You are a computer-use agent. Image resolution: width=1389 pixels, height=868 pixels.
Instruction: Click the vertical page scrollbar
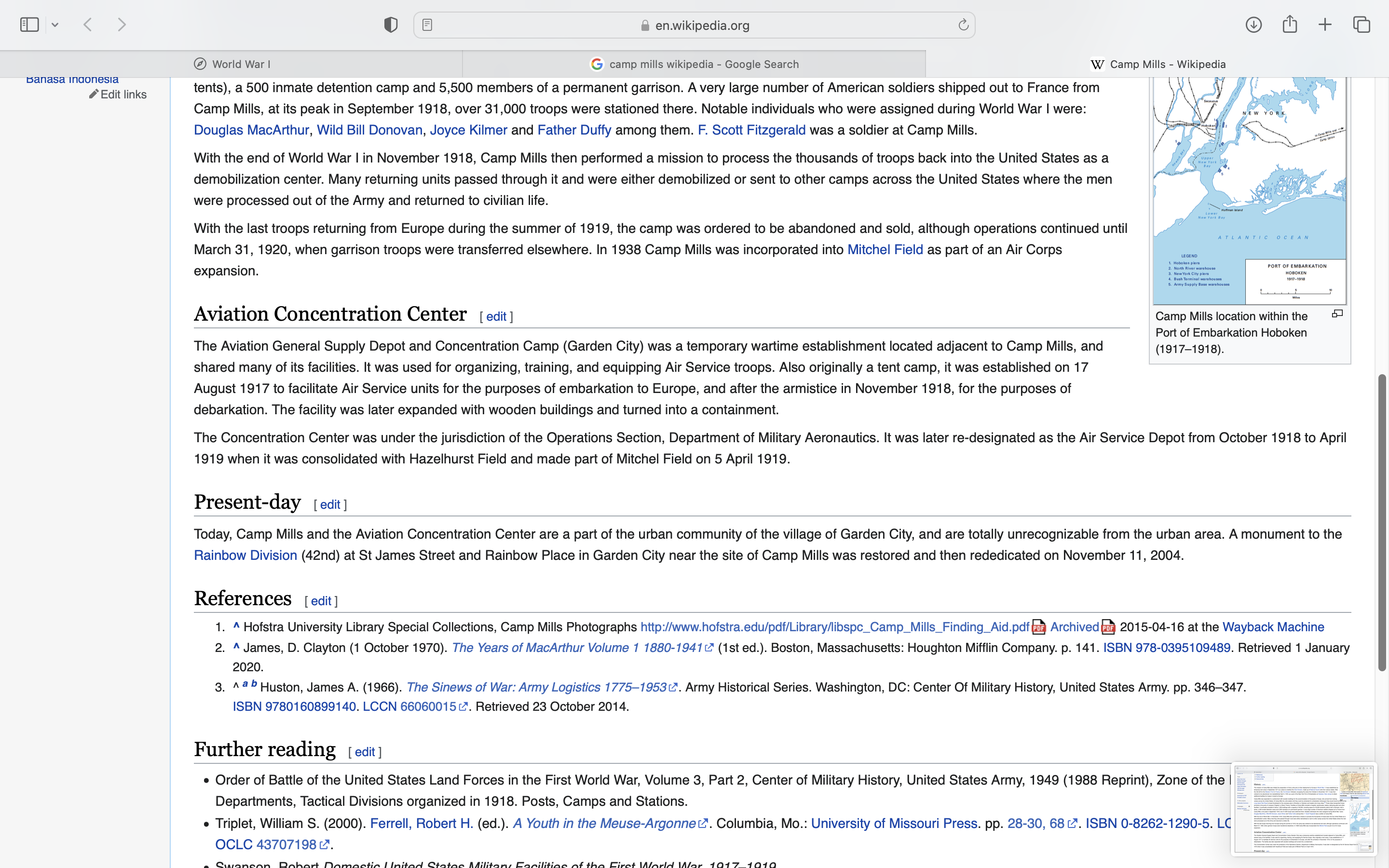pyautogui.click(x=1382, y=521)
